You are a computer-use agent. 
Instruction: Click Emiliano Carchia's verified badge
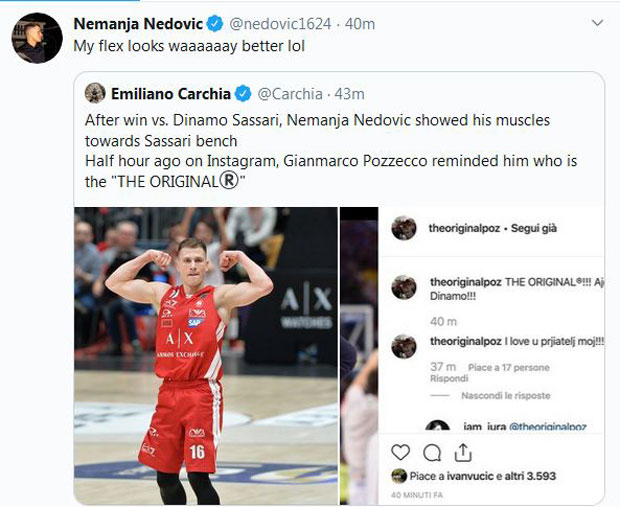click(x=243, y=94)
